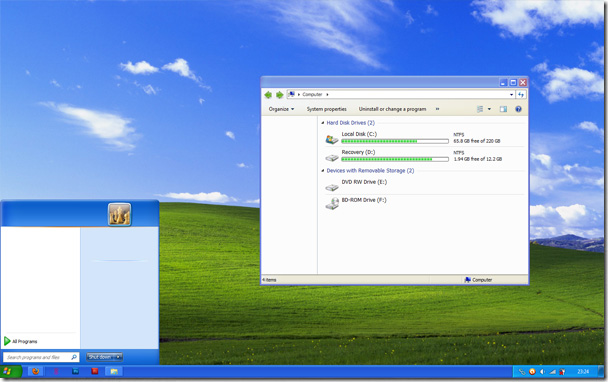The image size is (608, 382).
Task: Go back in the Computer window
Action: pyautogui.click(x=268, y=95)
